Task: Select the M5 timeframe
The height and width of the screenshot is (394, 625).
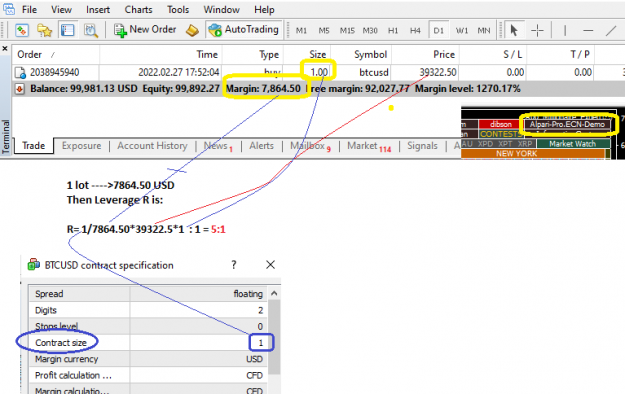Action: coord(324,31)
